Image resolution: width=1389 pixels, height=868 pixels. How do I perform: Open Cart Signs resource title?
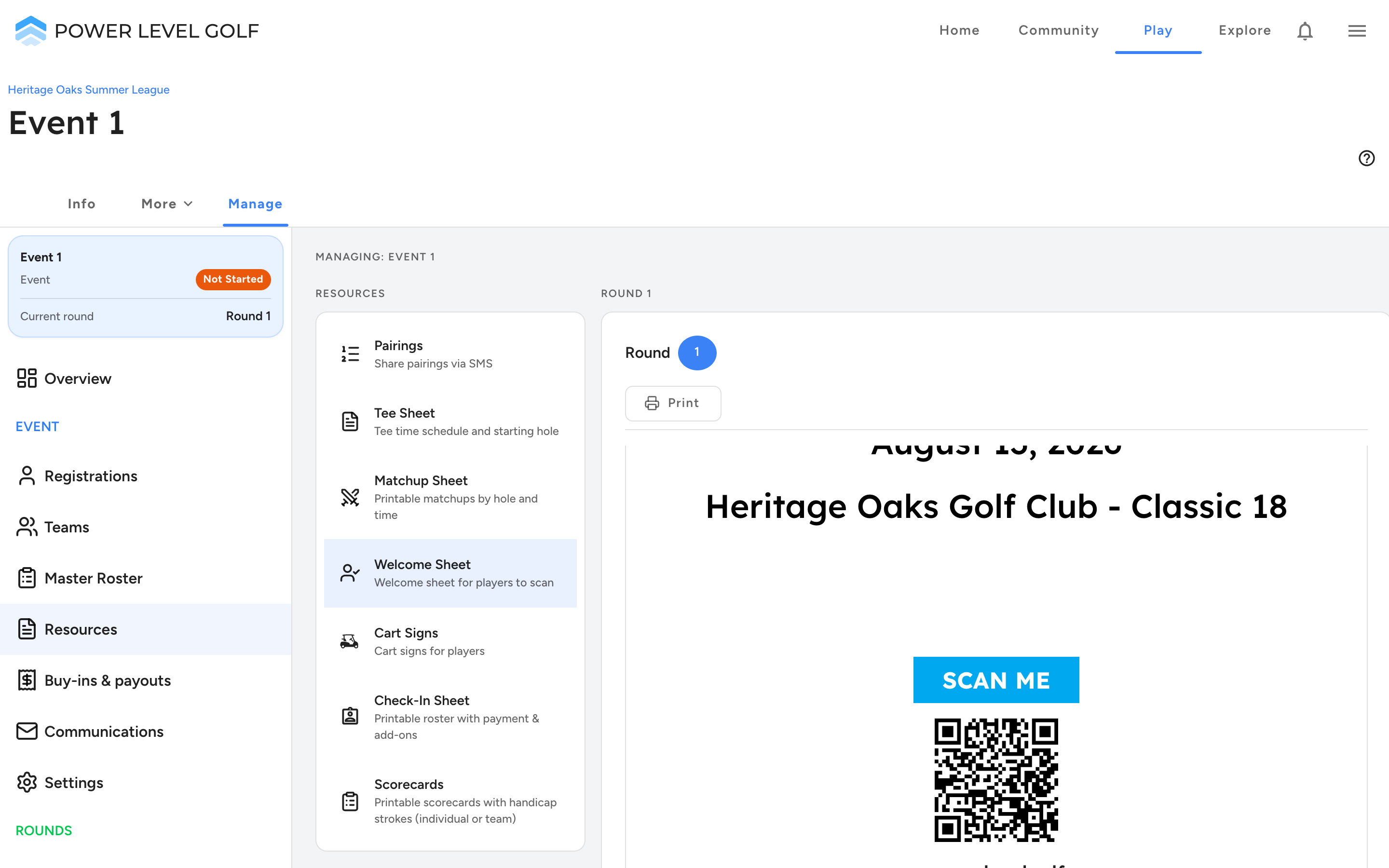coord(406,633)
